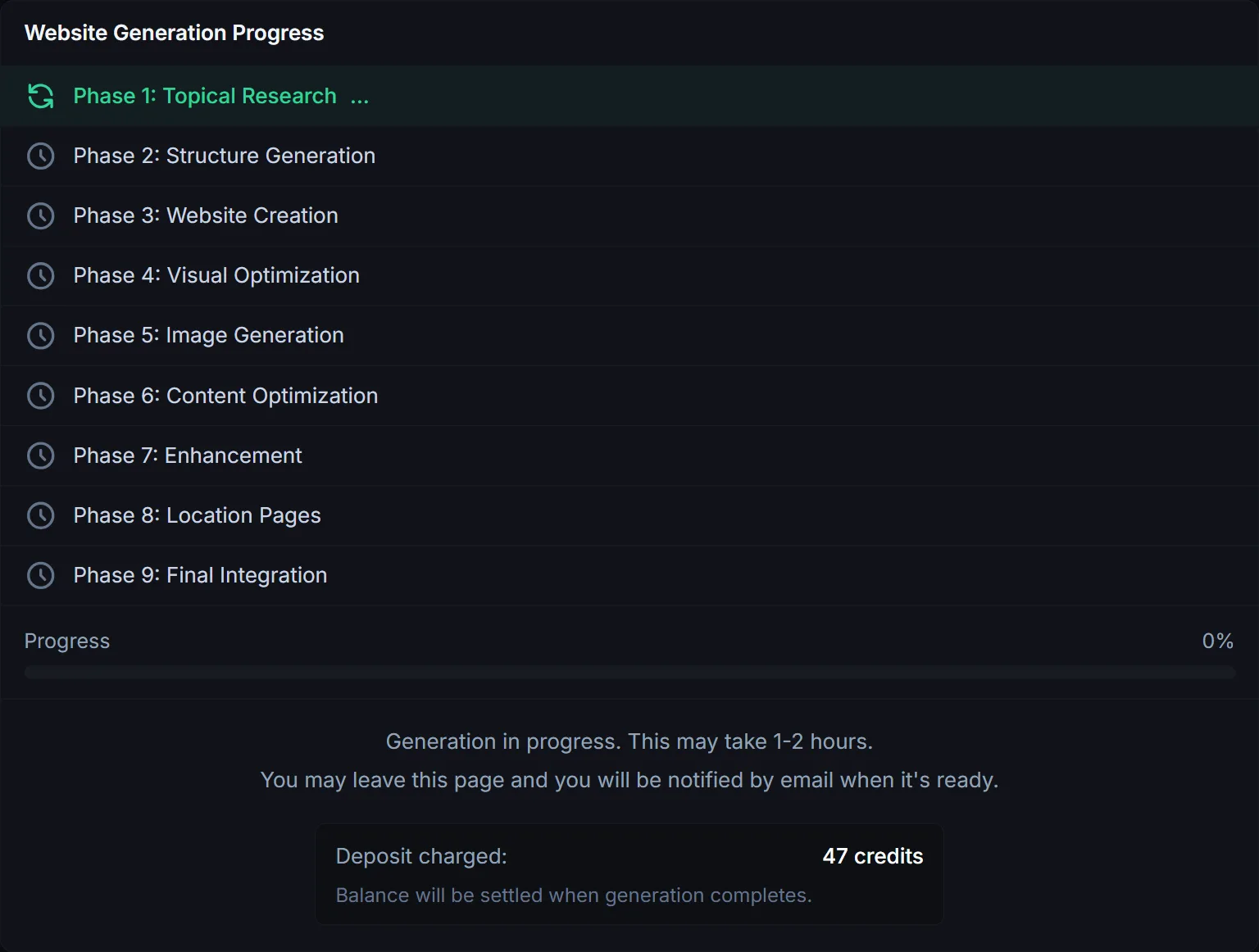
Task: Select the Phase 6: Content Optimization label
Action: [225, 396]
